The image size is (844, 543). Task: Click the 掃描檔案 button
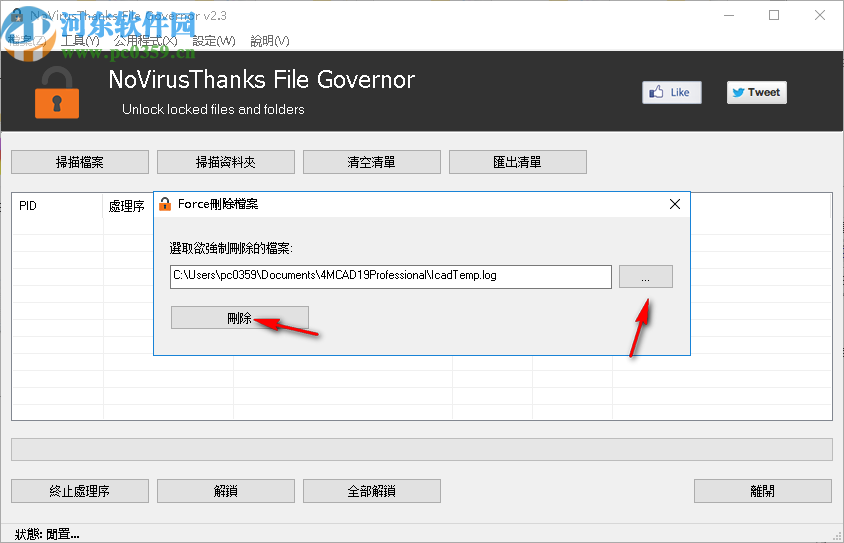point(80,162)
